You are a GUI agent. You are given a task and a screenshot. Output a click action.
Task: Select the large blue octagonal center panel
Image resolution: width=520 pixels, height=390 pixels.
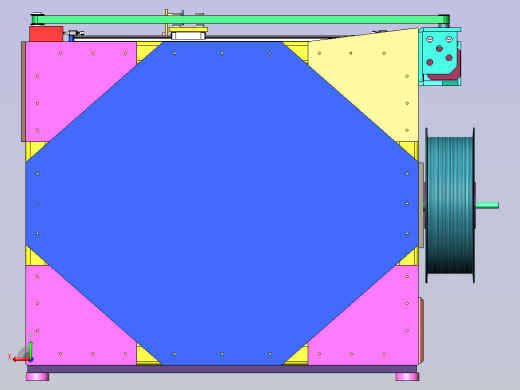coord(222,203)
